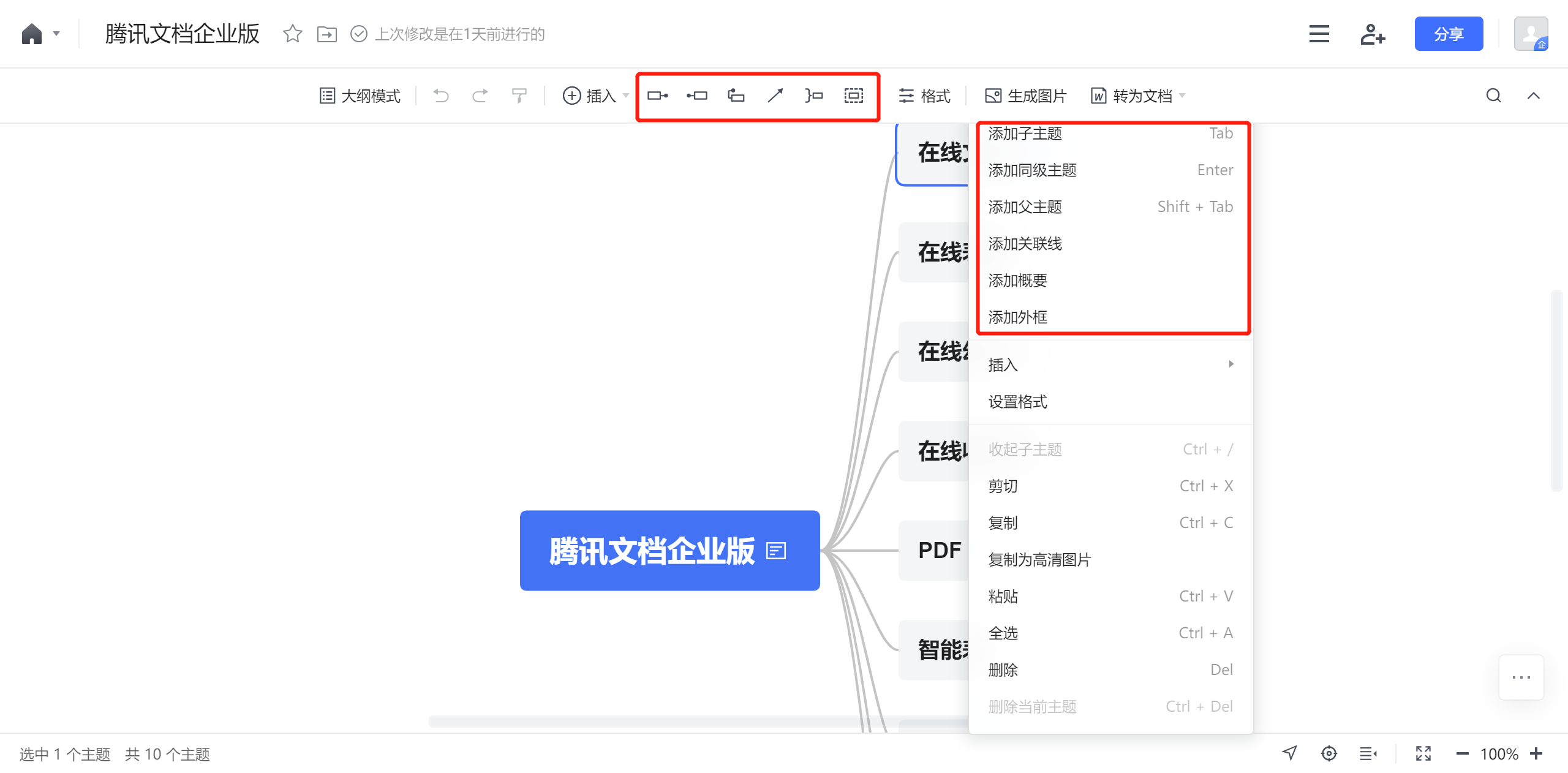Click the locate center target icon
Screen dimensions: 1568x773
coord(1329,753)
